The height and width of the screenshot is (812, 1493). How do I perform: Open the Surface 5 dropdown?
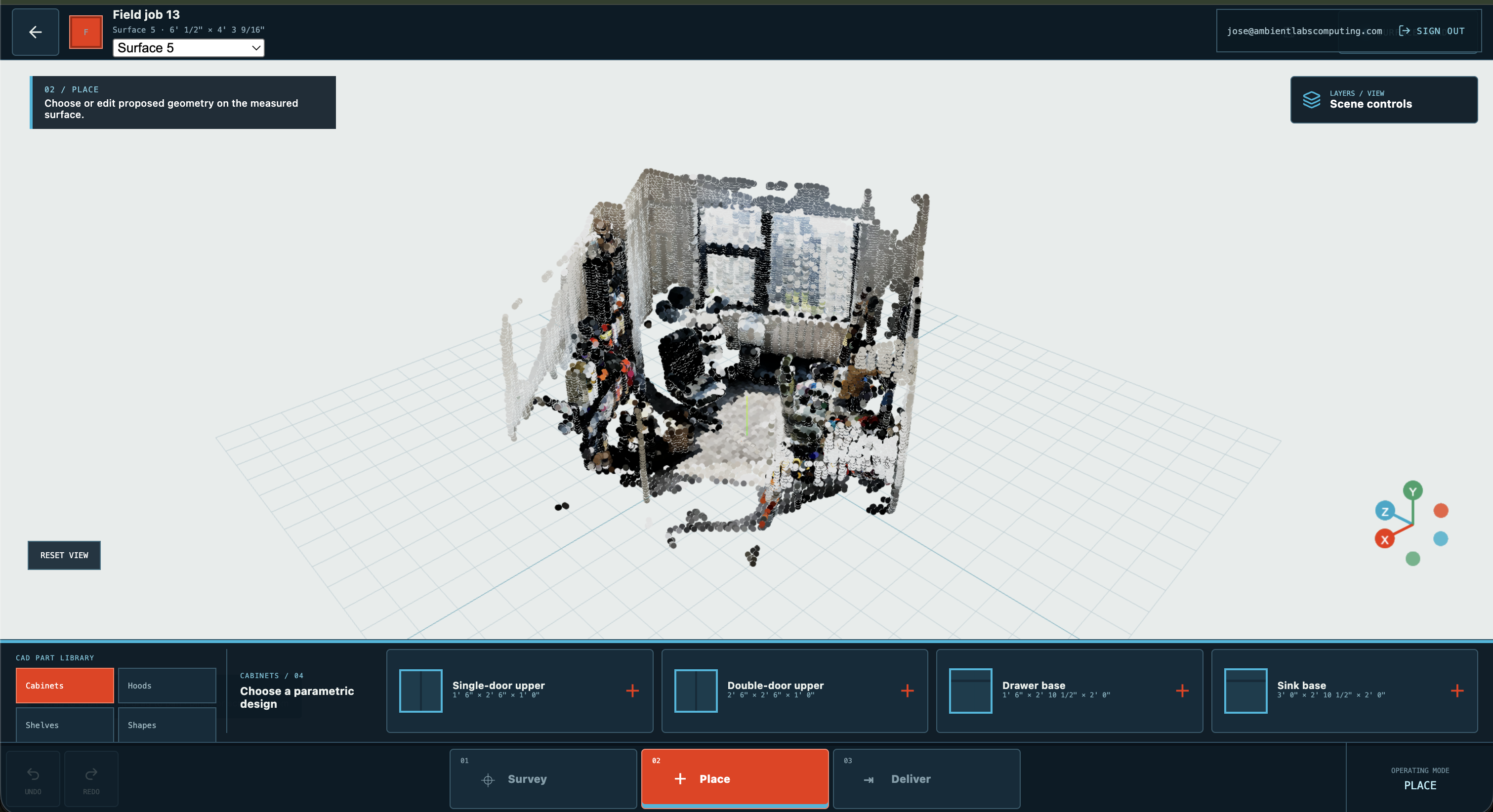188,47
